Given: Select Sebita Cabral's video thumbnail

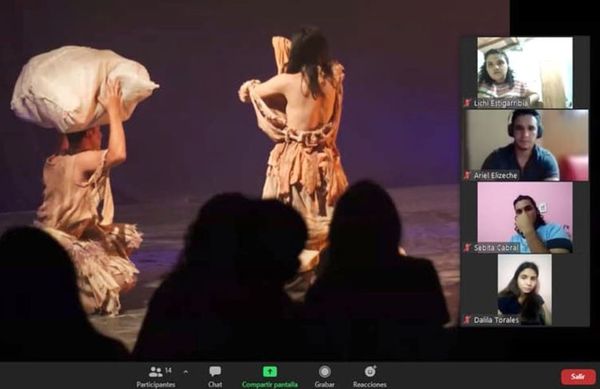Looking at the screenshot, I should [x=525, y=217].
